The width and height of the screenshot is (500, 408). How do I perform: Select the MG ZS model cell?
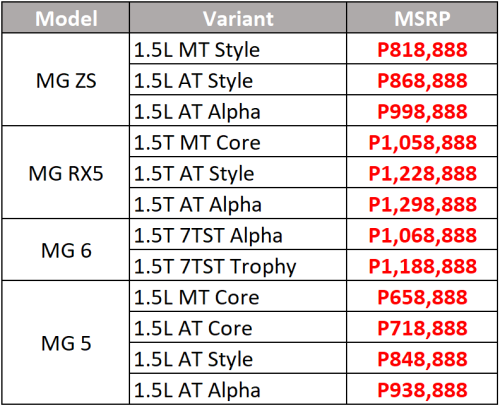66,80
